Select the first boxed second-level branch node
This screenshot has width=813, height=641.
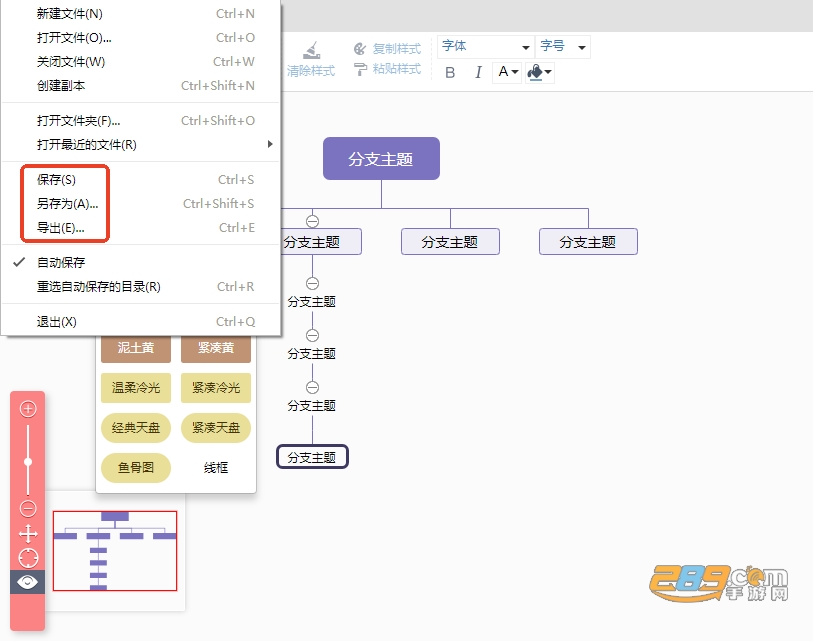coord(321,242)
